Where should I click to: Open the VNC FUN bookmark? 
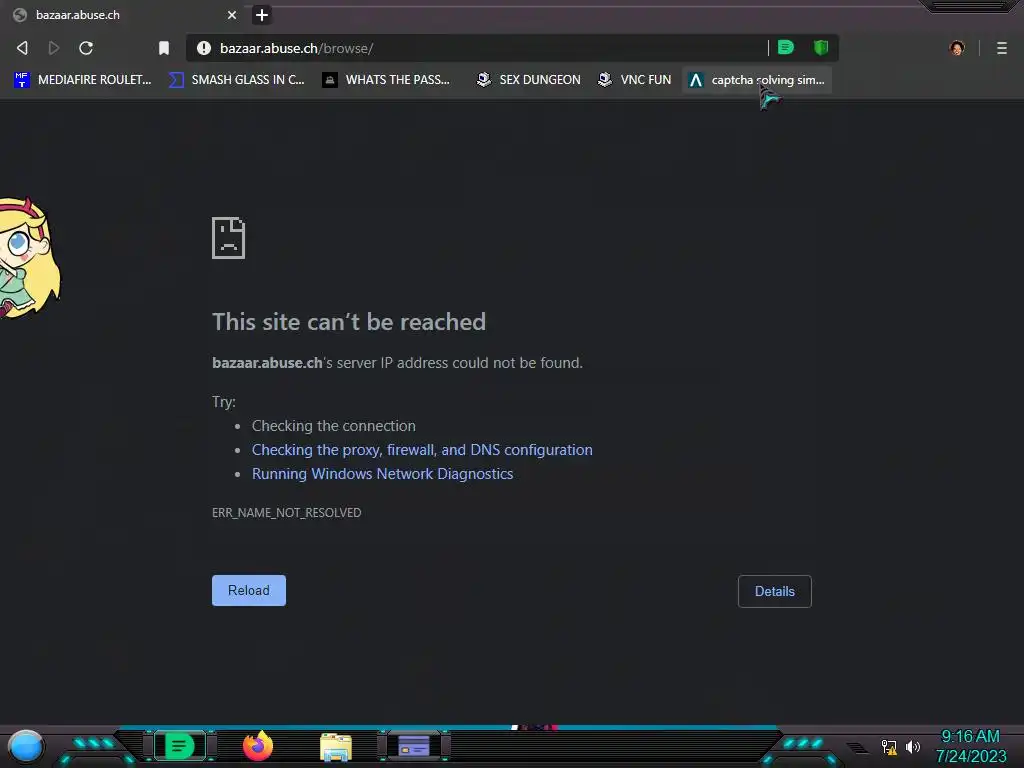coord(634,80)
